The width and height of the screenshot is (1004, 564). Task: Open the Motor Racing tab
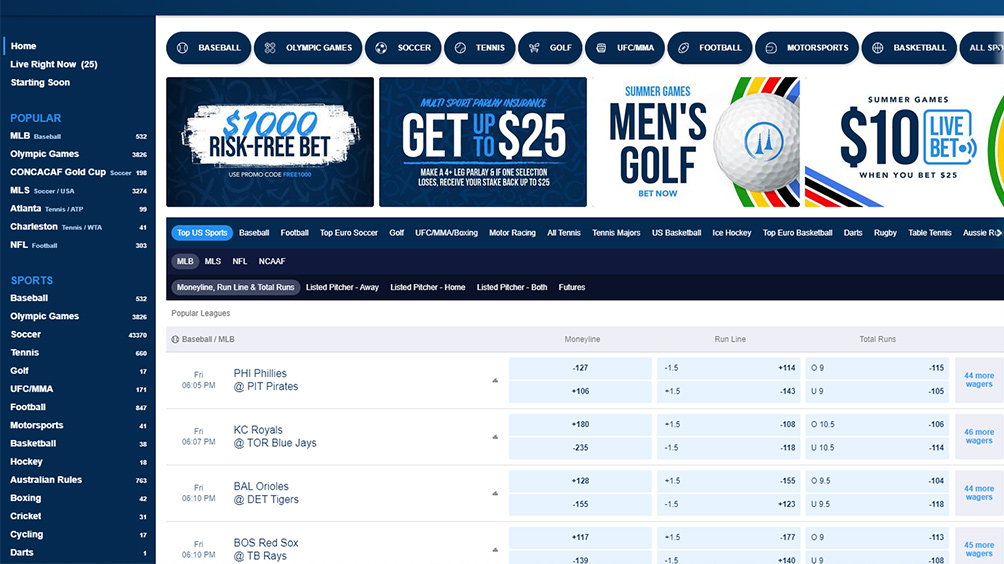(x=512, y=233)
